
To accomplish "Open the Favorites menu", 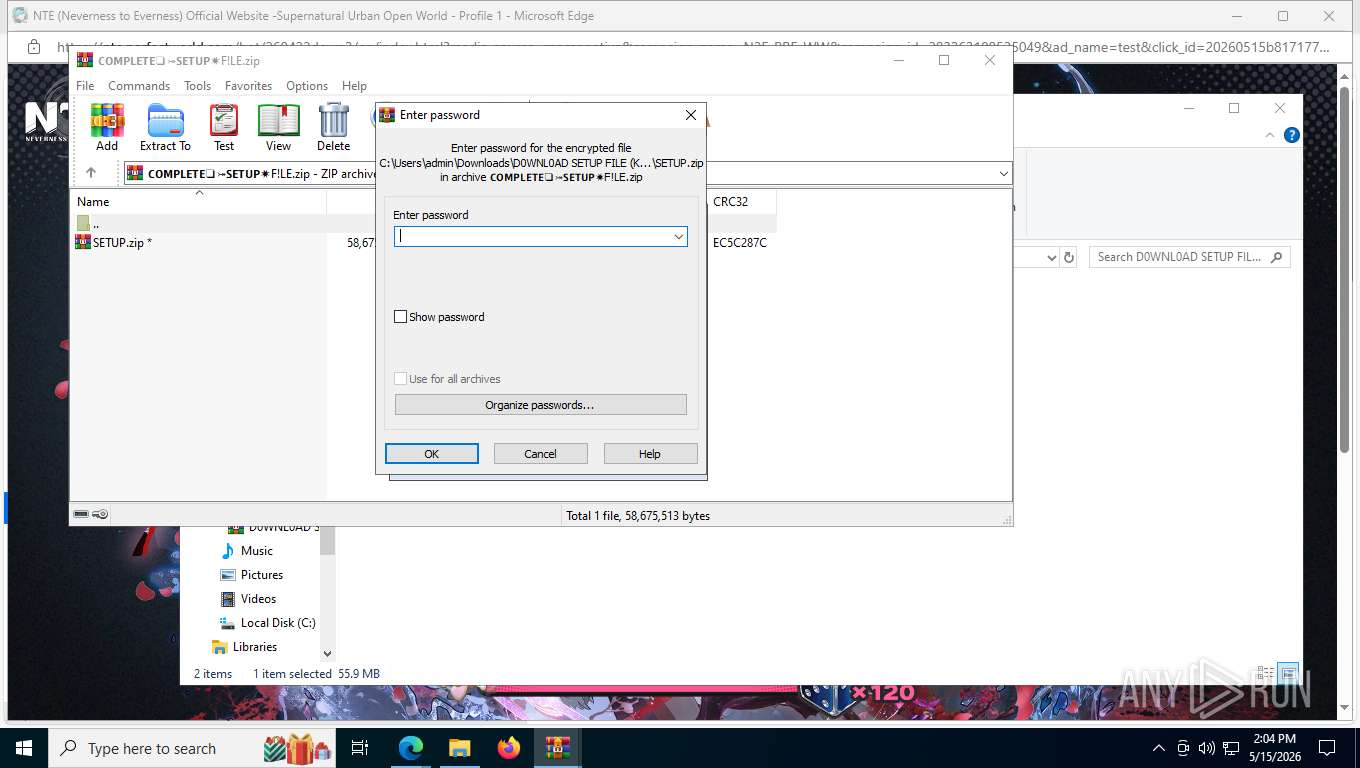I will (248, 86).
